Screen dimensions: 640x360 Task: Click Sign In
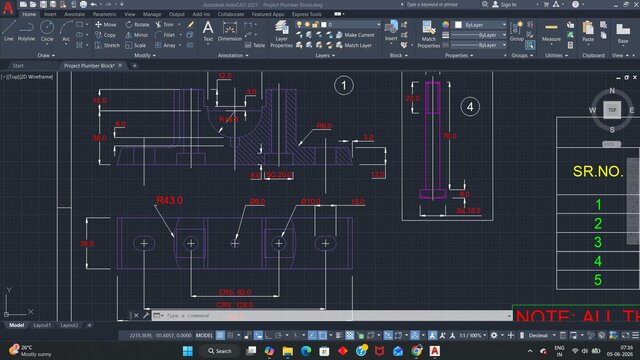pyautogui.click(x=504, y=4)
